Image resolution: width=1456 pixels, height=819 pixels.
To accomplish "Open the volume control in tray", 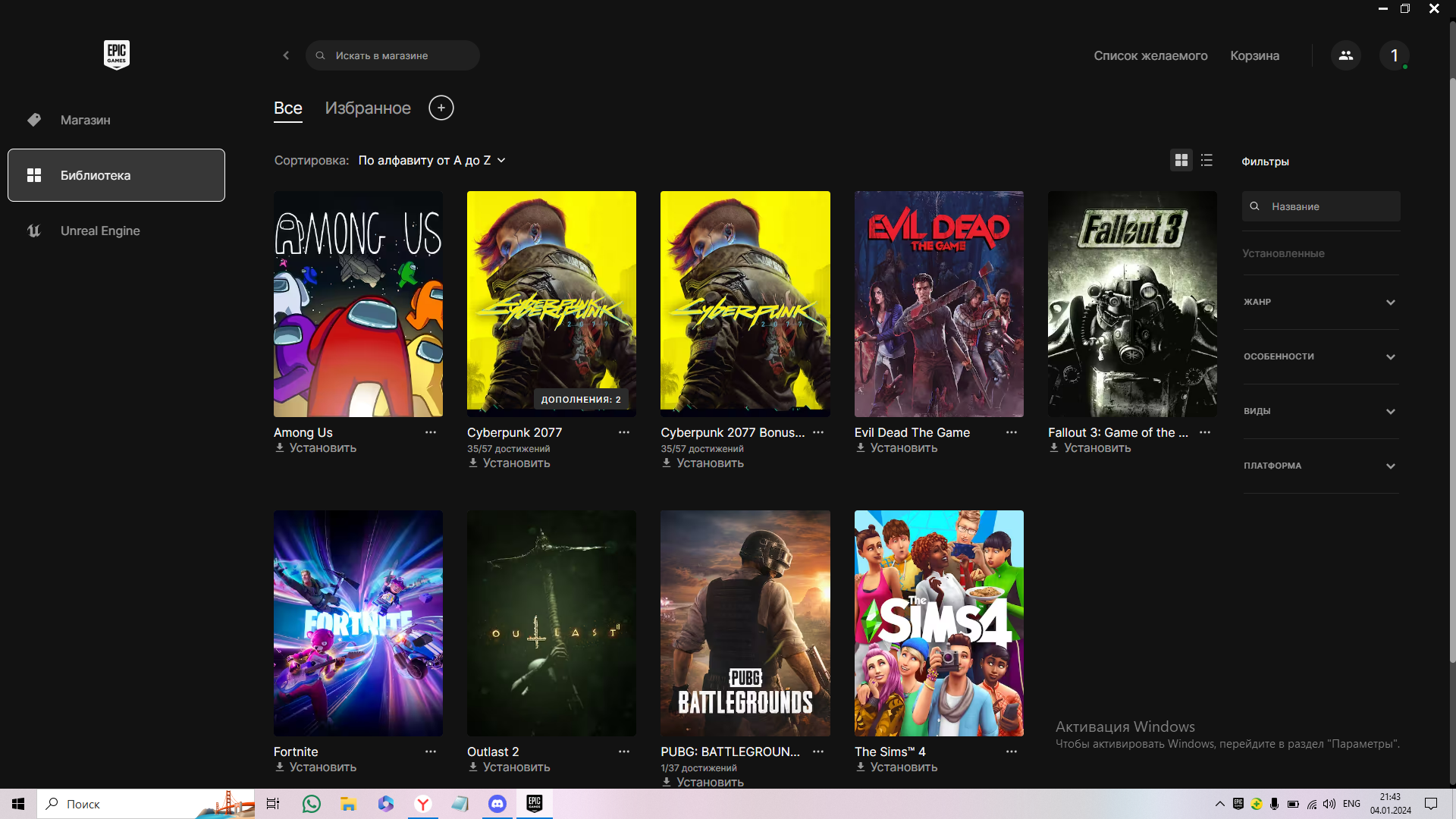I will (1329, 804).
